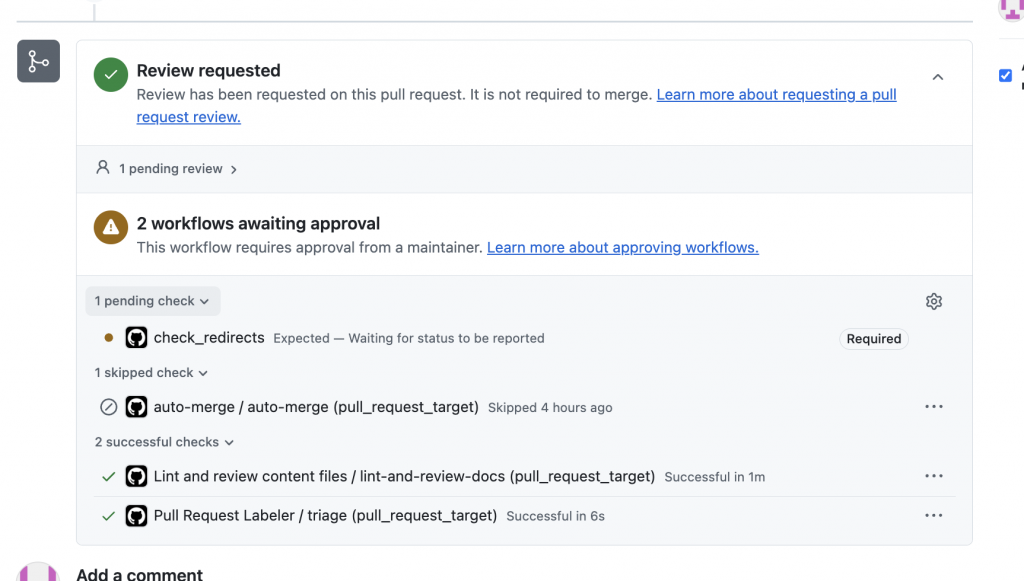
Task: Open options for Pull Request Labeler check
Action: coord(934,516)
